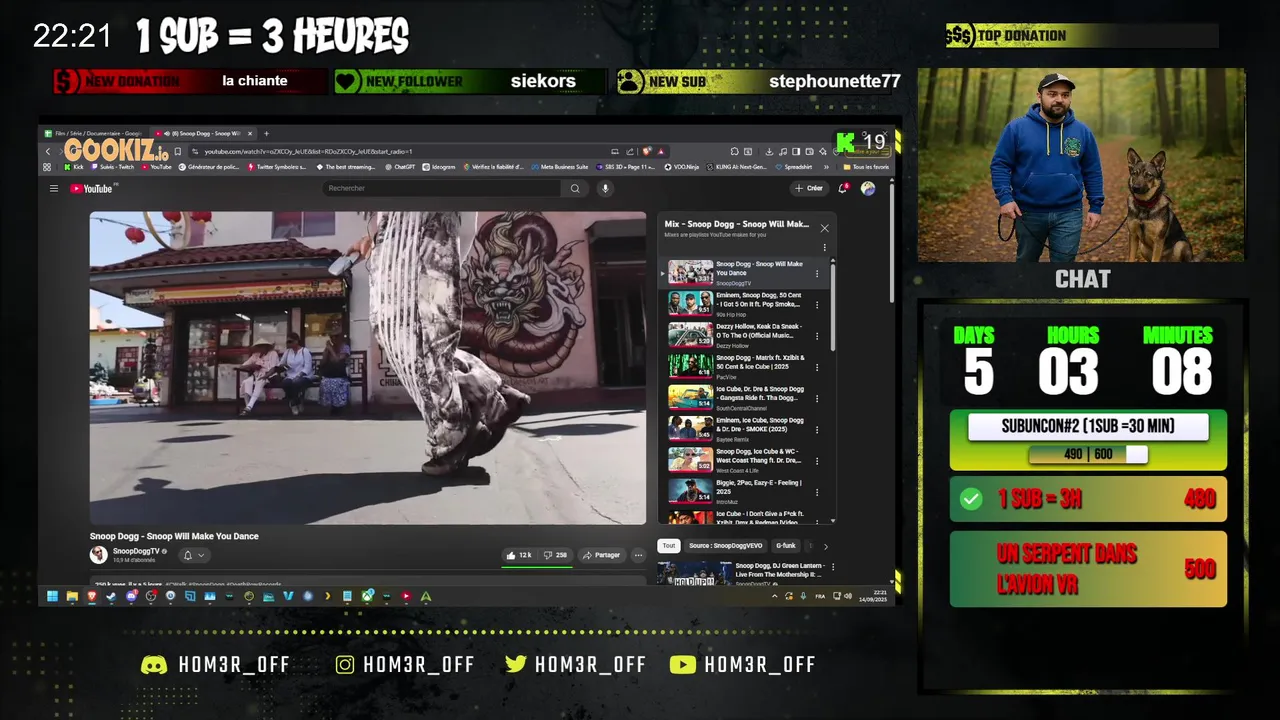Open the Kick bookmark
This screenshot has height=720, width=1280.
74,167
